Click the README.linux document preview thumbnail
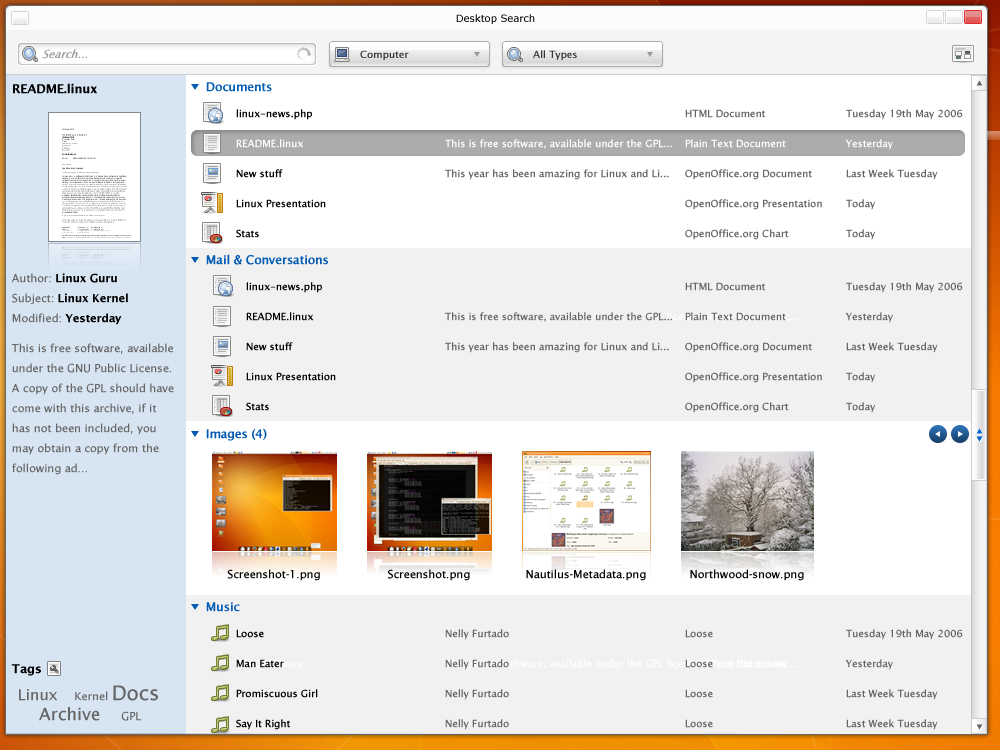The height and width of the screenshot is (750, 1000). click(x=94, y=177)
